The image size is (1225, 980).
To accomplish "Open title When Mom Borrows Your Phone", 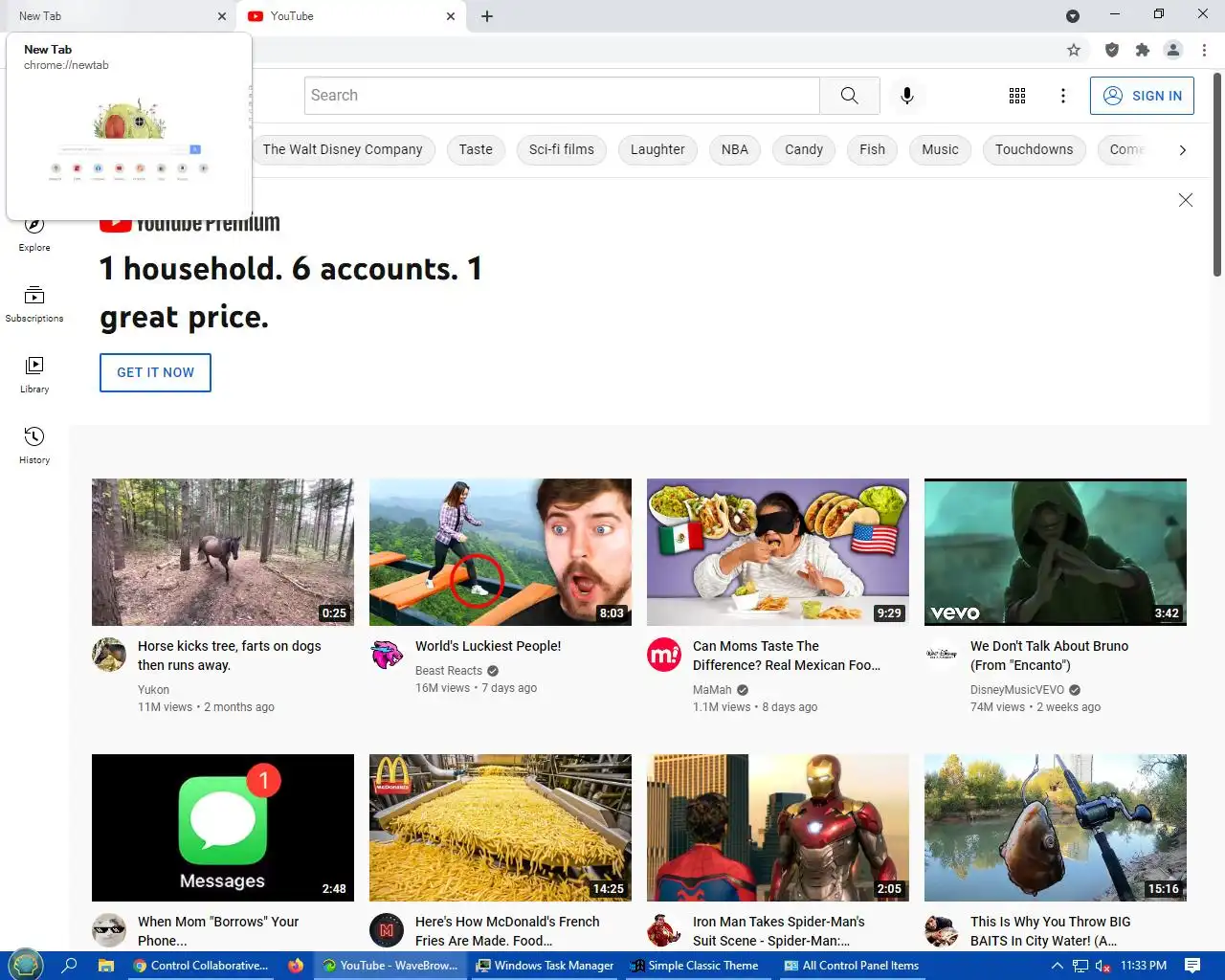I will (218, 931).
